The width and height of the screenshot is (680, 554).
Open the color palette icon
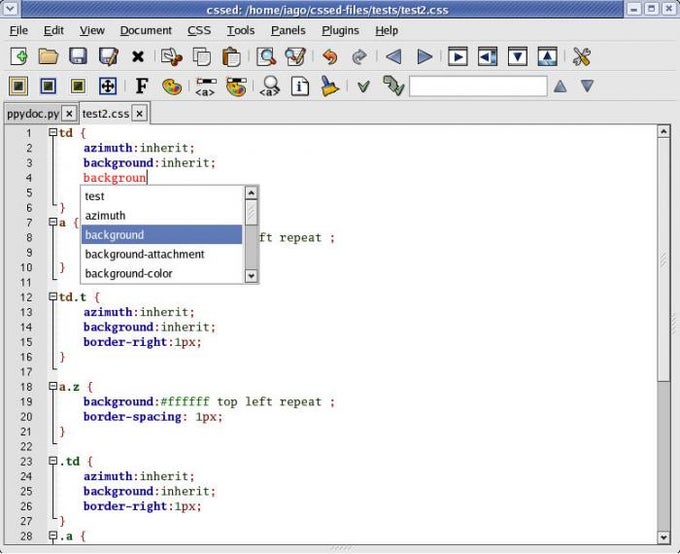tap(172, 87)
